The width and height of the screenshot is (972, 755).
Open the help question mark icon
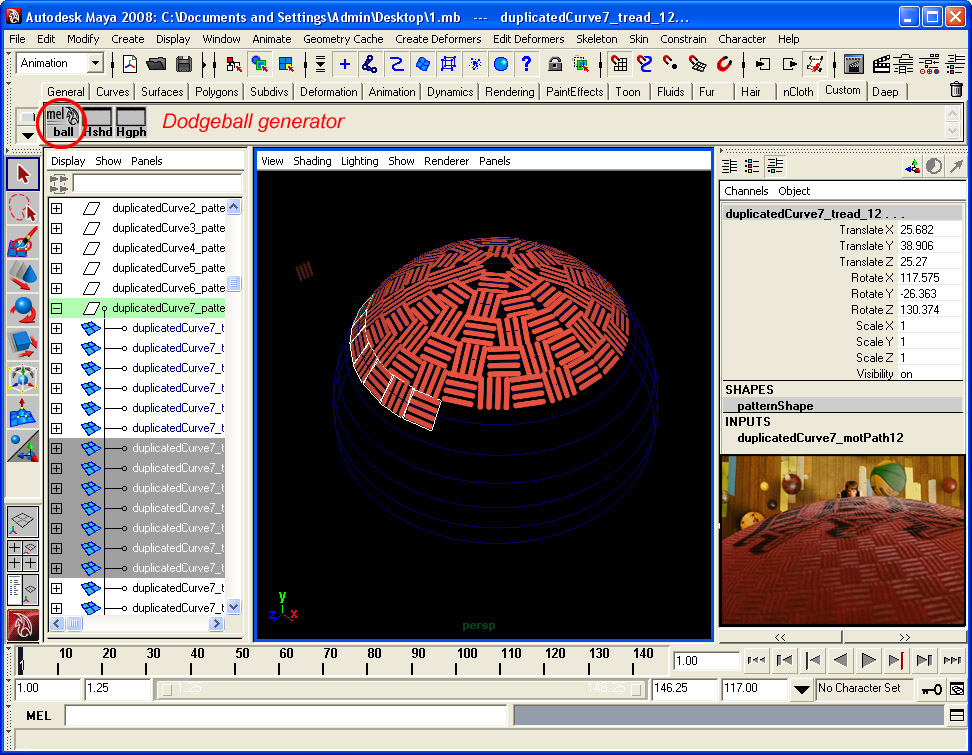526,64
